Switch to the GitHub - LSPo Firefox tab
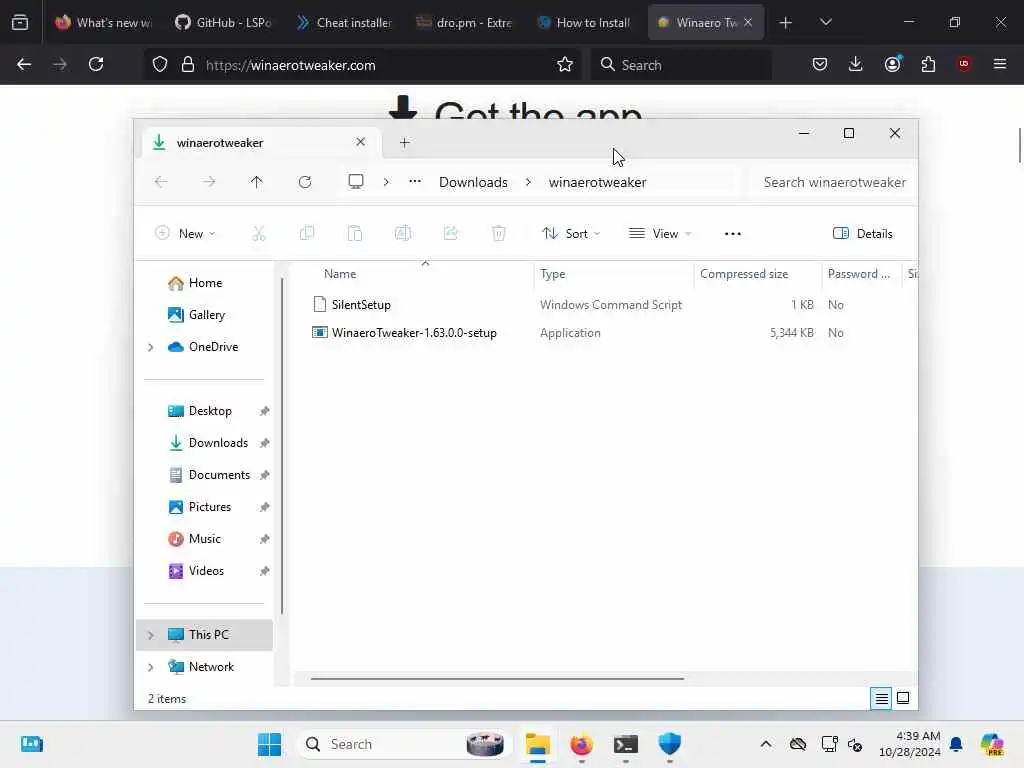The width and height of the screenshot is (1024, 768). (223, 22)
